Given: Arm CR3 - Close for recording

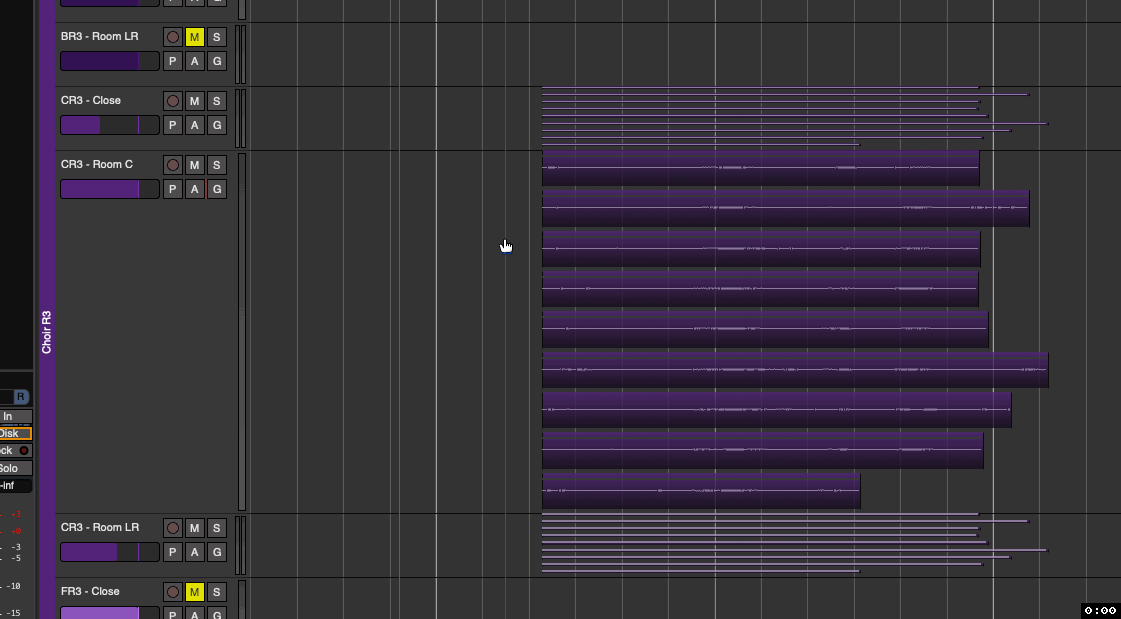Looking at the screenshot, I should (x=172, y=100).
